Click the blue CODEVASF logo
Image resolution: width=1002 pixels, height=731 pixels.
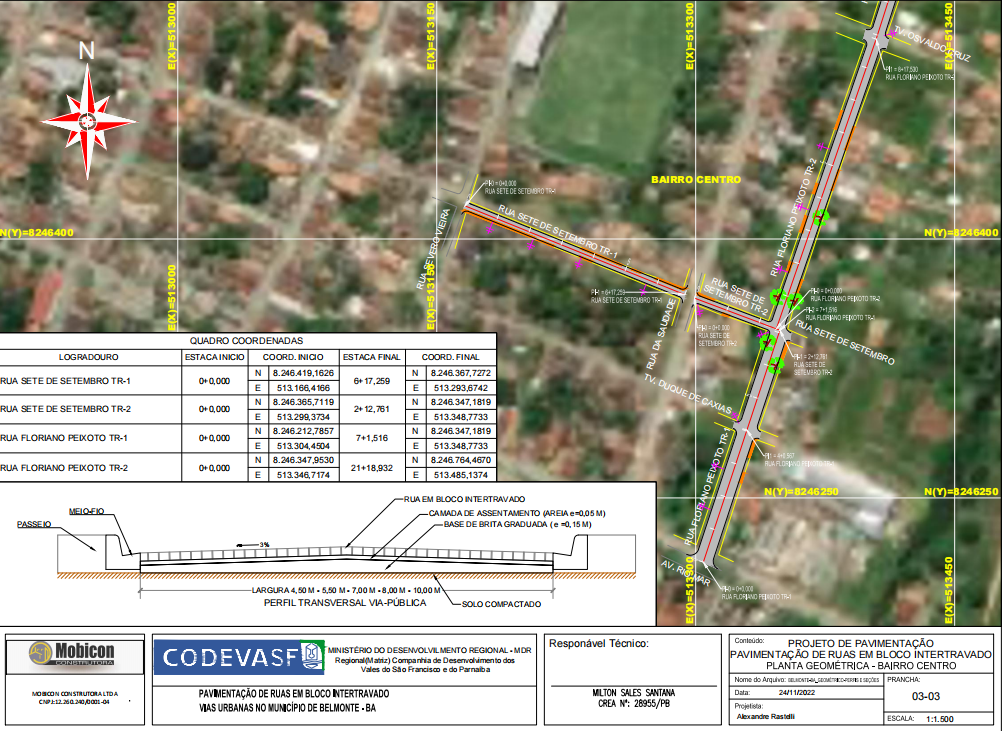[239, 657]
